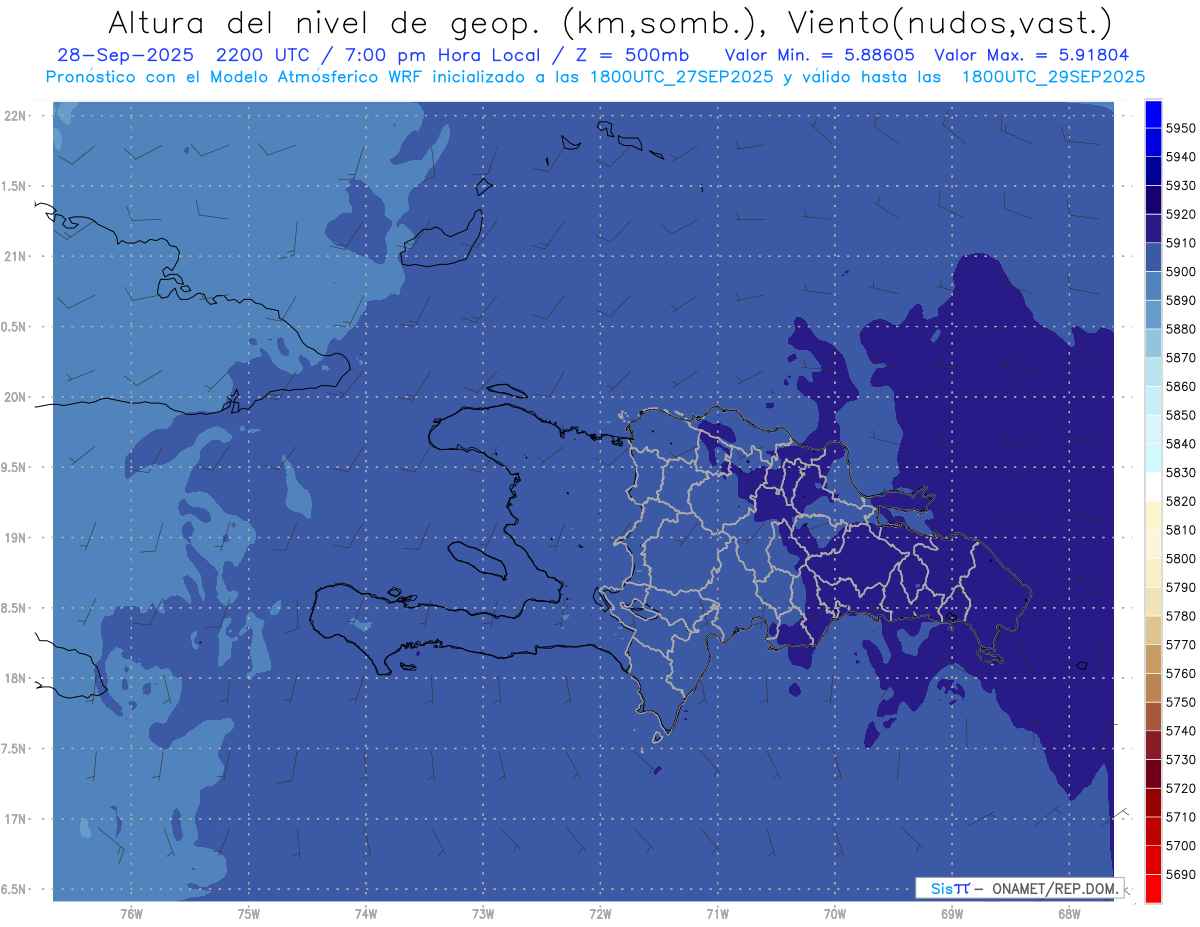The width and height of the screenshot is (1200, 927).
Task: Click the longitude label '71W'
Action: click(717, 914)
